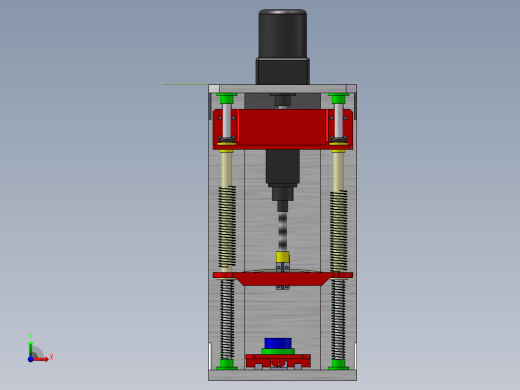Select the grey top frame plate

283,89
